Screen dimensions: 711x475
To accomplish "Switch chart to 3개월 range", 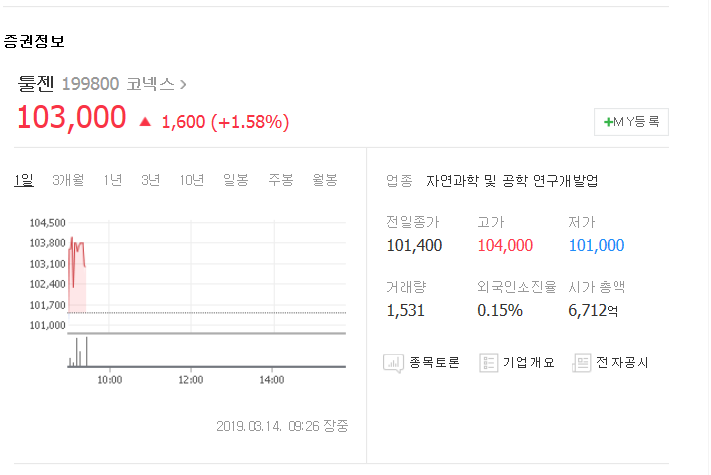I will coord(68,180).
